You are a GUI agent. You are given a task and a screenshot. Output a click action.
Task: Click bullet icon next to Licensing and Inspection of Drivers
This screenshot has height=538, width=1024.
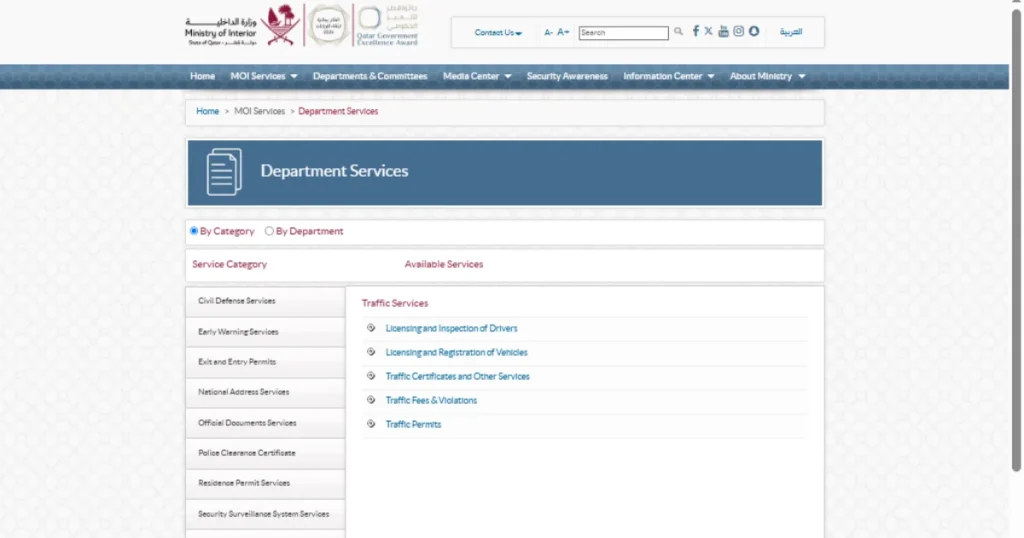tap(371, 328)
